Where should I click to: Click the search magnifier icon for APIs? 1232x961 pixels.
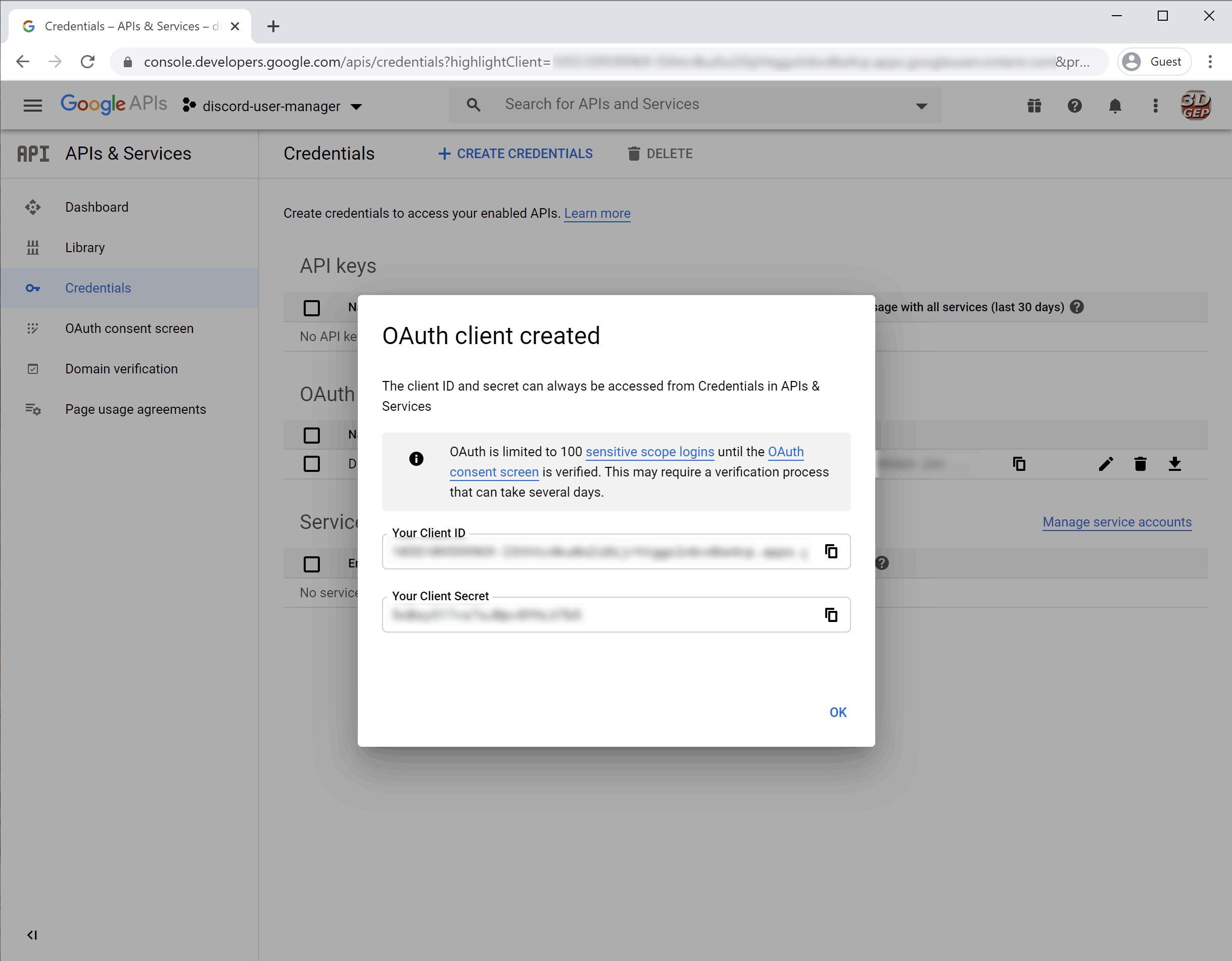coord(475,104)
